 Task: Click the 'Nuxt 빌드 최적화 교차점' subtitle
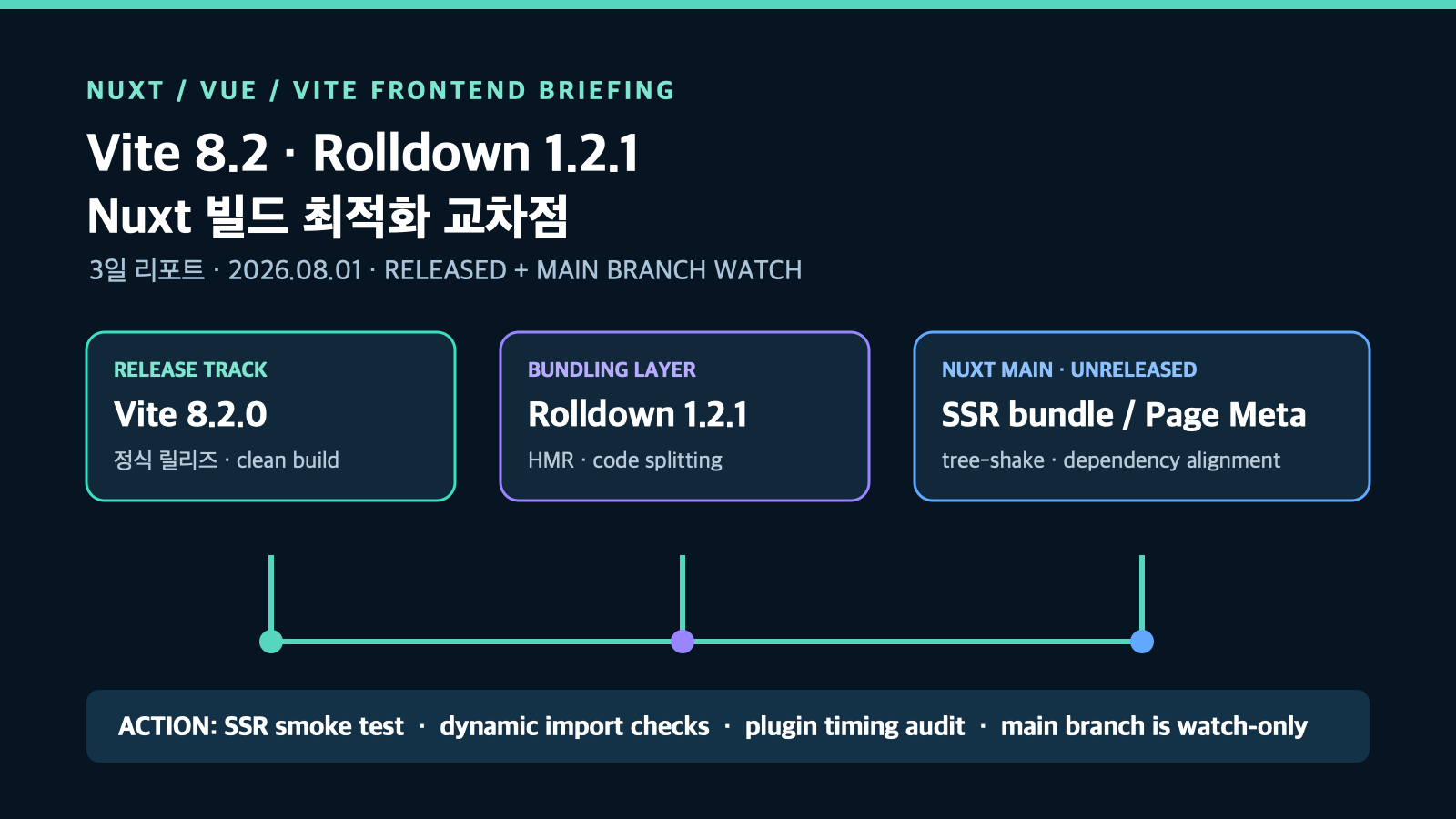328,217
